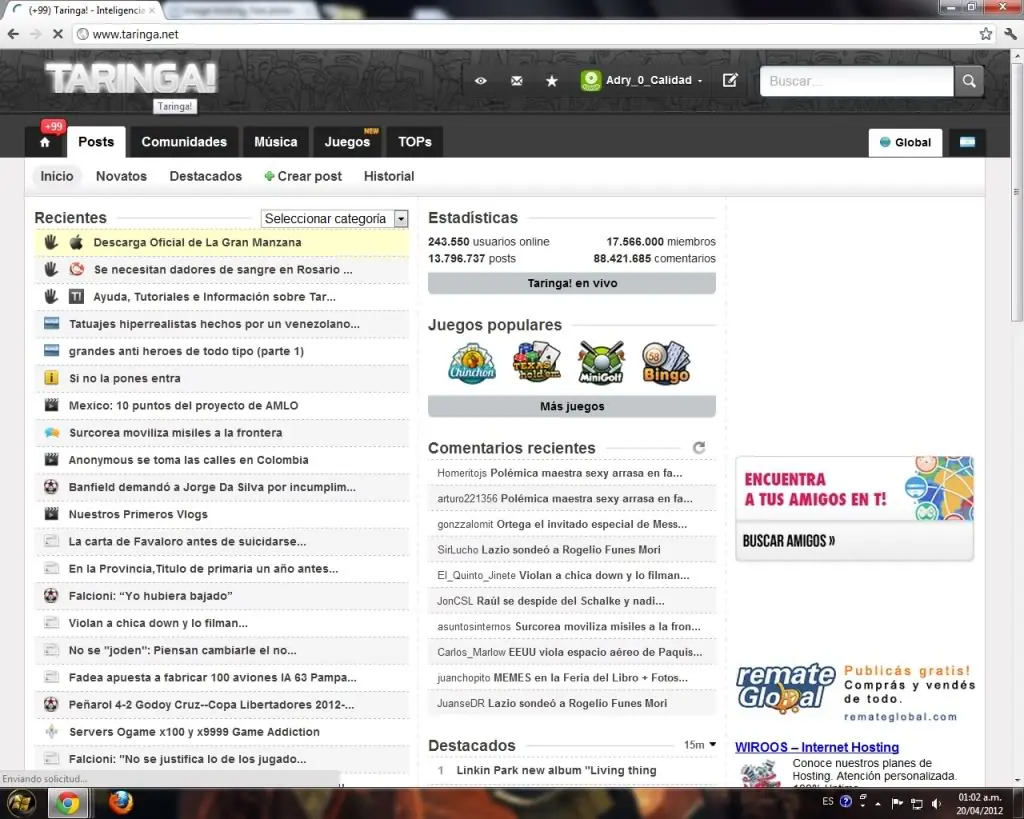Open Historial submenu item
This screenshot has width=1024, height=819.
tap(389, 176)
